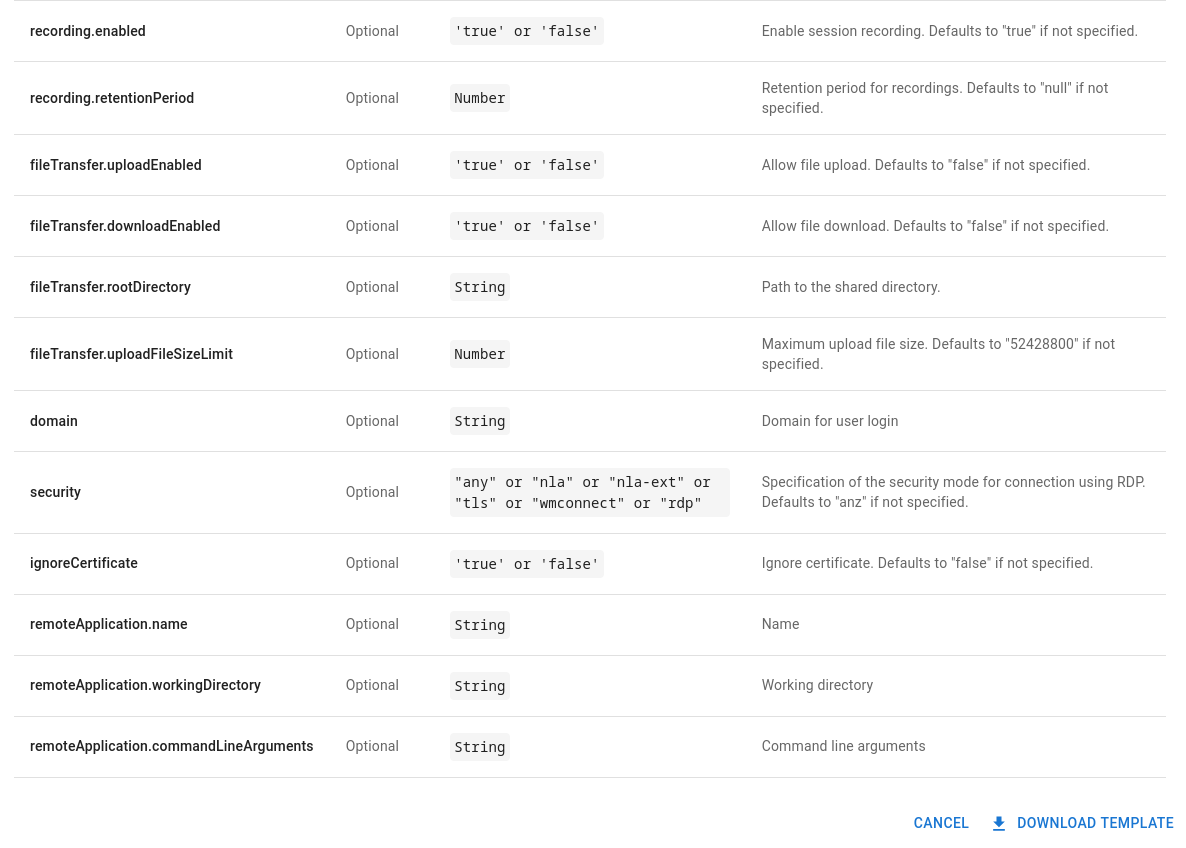Click the security property name
Viewport: 1186px width, 848px height.
pos(55,492)
